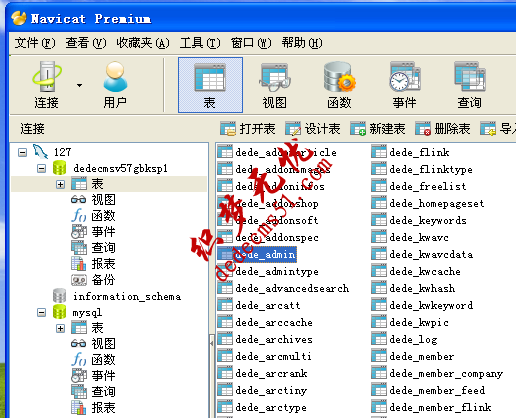Switch to 视图 (View) in toolbar
This screenshot has width=516, height=418.
(x=275, y=85)
